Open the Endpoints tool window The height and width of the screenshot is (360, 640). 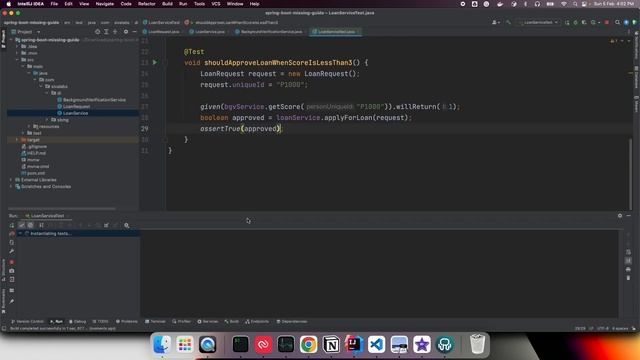[x=257, y=322]
